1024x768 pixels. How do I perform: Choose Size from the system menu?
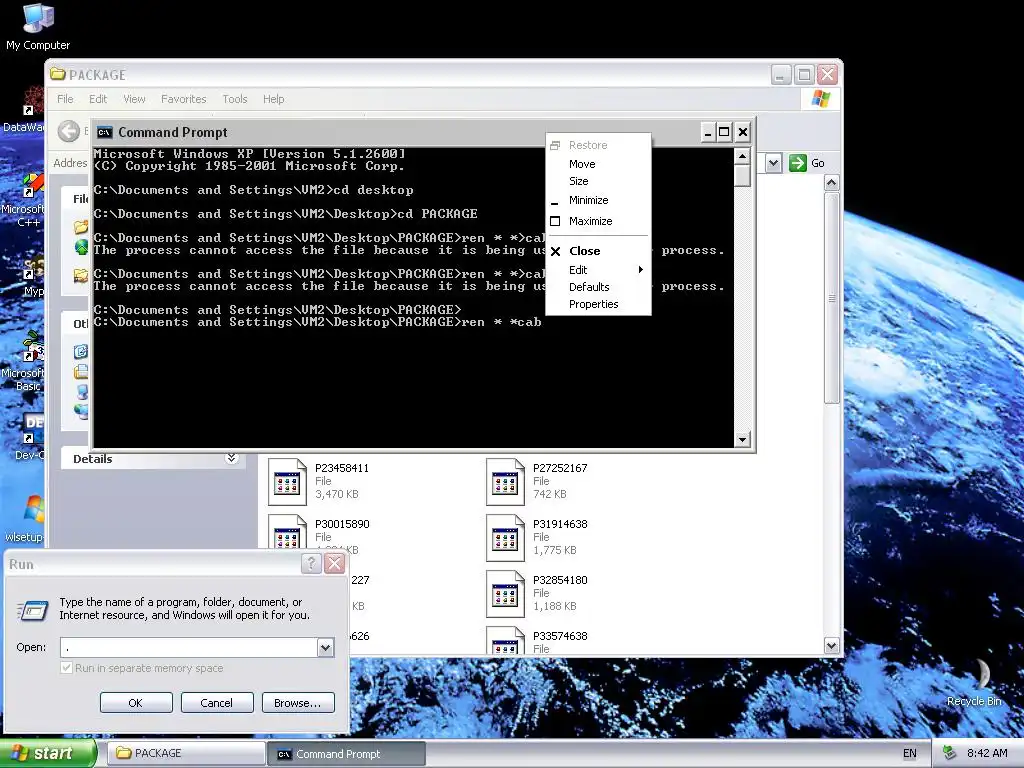(598, 181)
